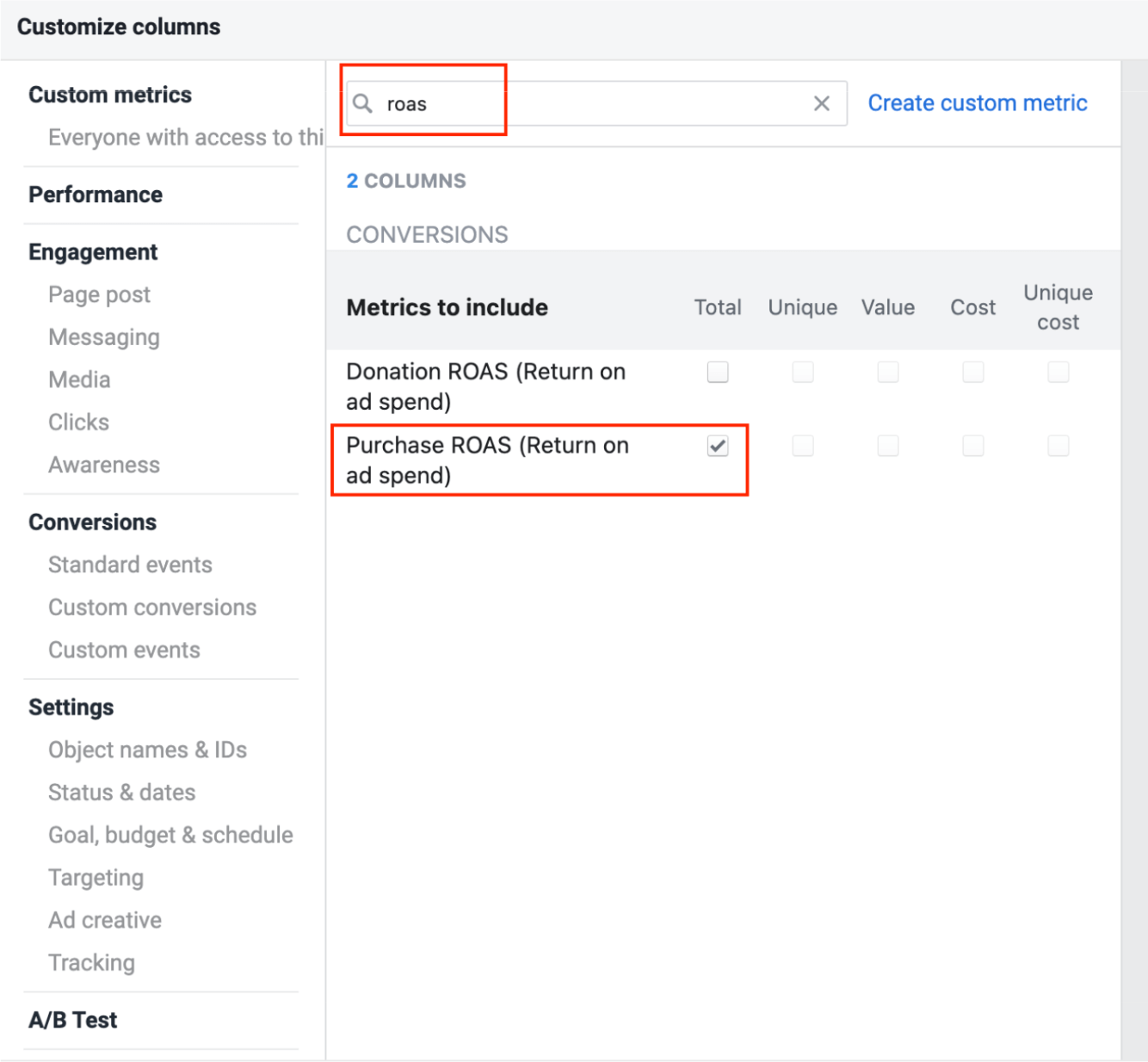Select Object names & IDs

147,750
